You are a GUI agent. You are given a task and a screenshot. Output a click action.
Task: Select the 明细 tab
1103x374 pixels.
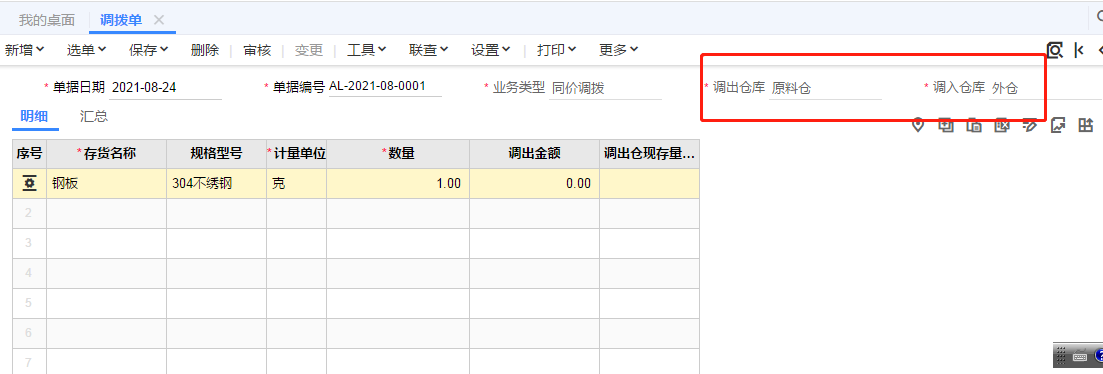pyautogui.click(x=34, y=117)
